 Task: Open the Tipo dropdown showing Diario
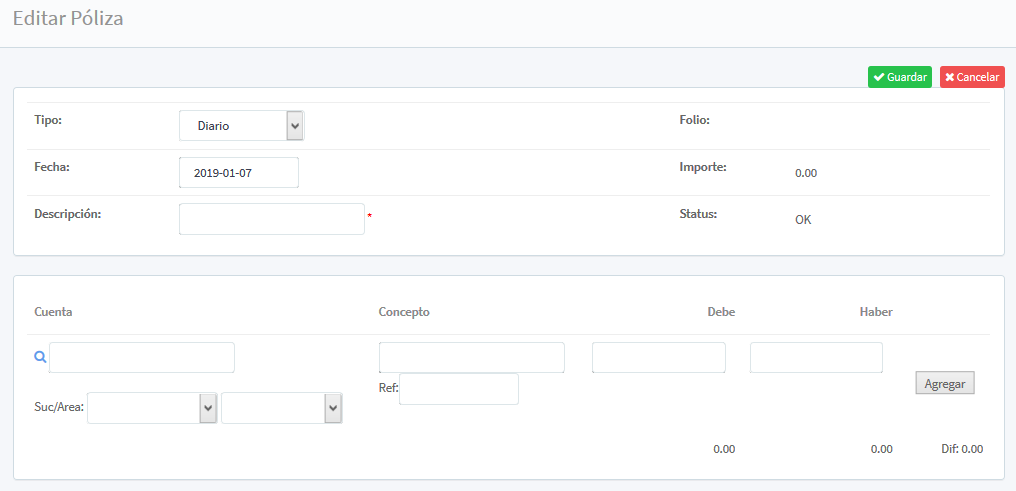click(x=241, y=126)
